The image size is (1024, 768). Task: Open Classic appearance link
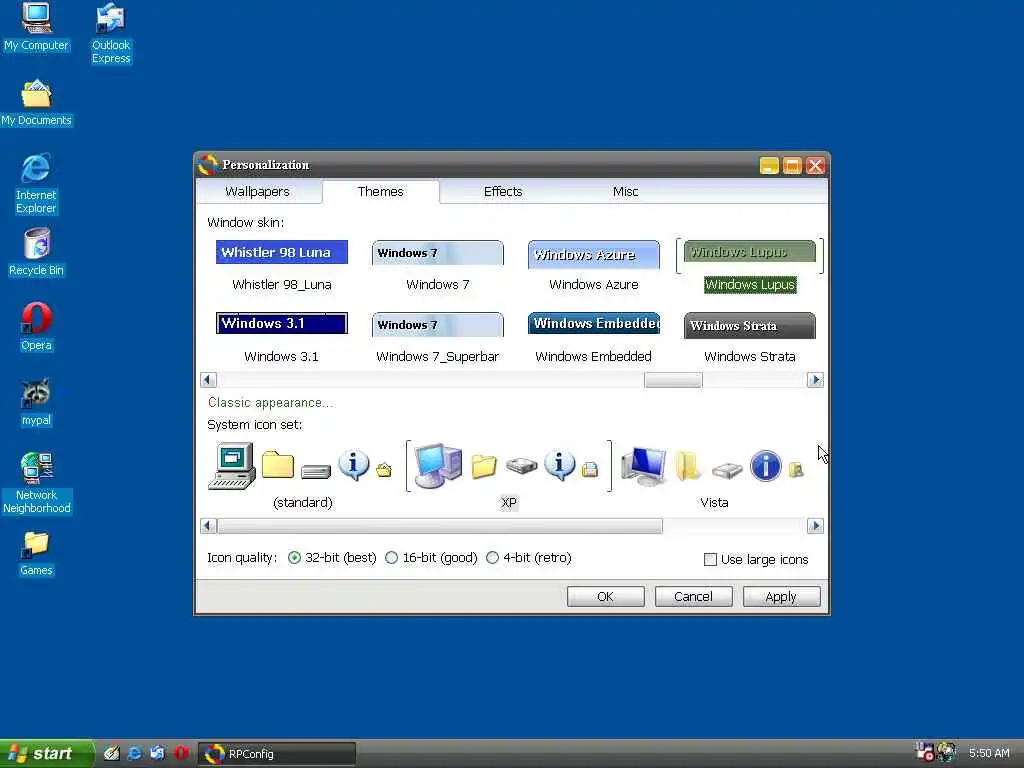point(270,402)
